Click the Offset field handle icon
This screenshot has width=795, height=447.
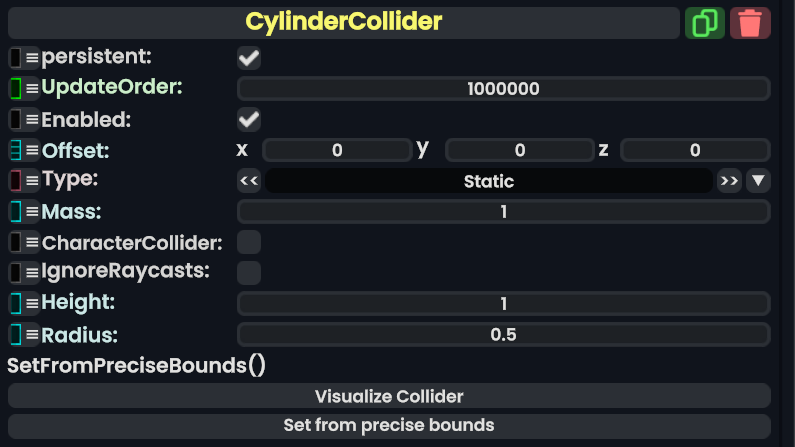[15, 151]
